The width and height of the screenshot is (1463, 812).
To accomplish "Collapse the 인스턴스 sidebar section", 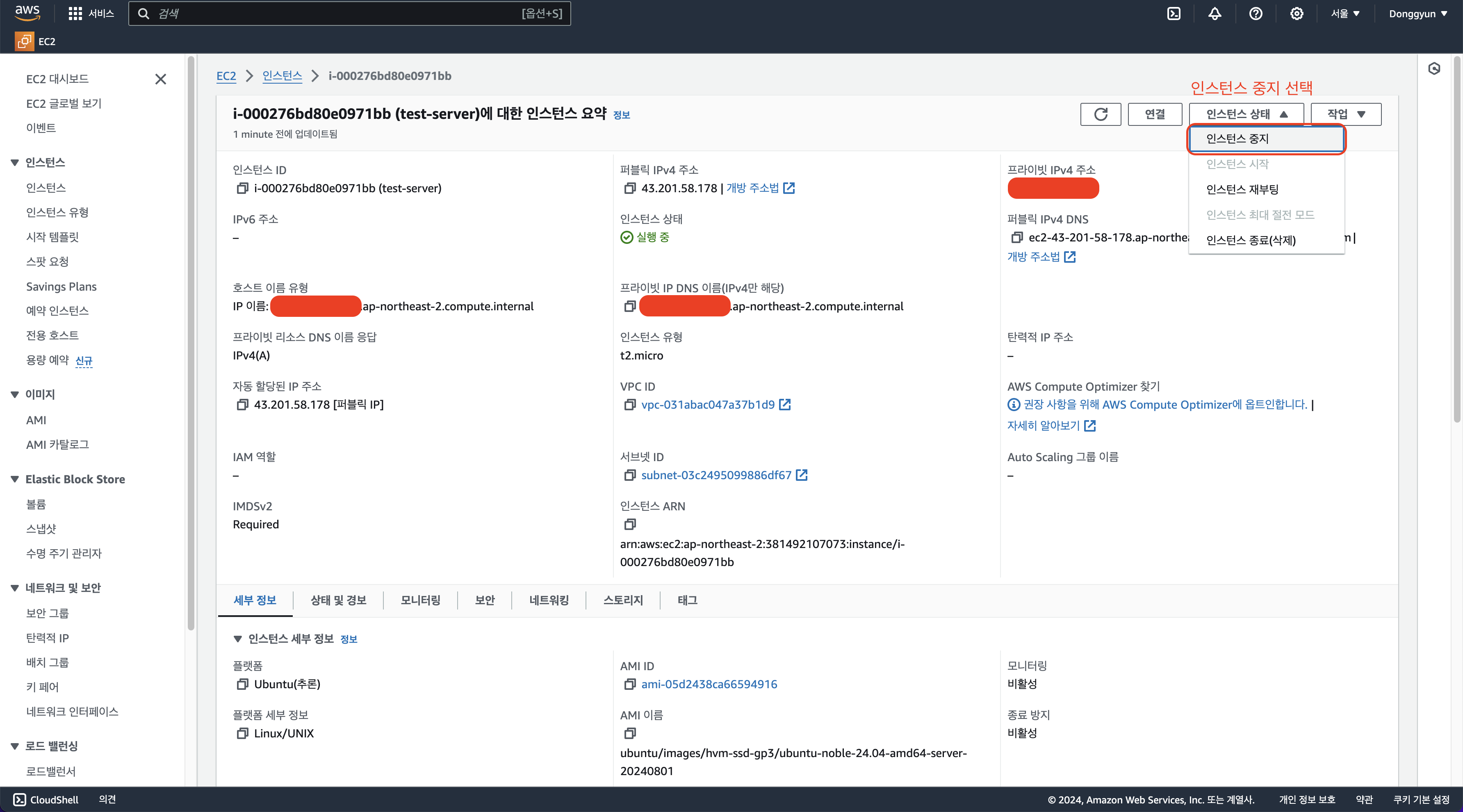I will (x=15, y=163).
